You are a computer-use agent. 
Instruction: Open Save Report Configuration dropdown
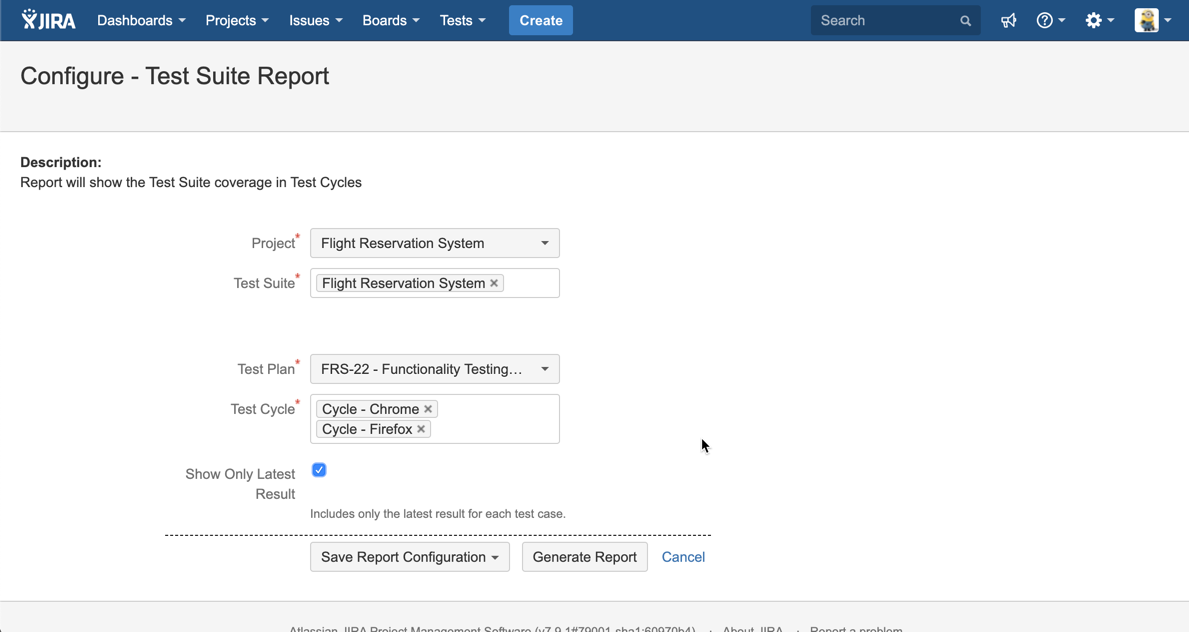pos(409,557)
